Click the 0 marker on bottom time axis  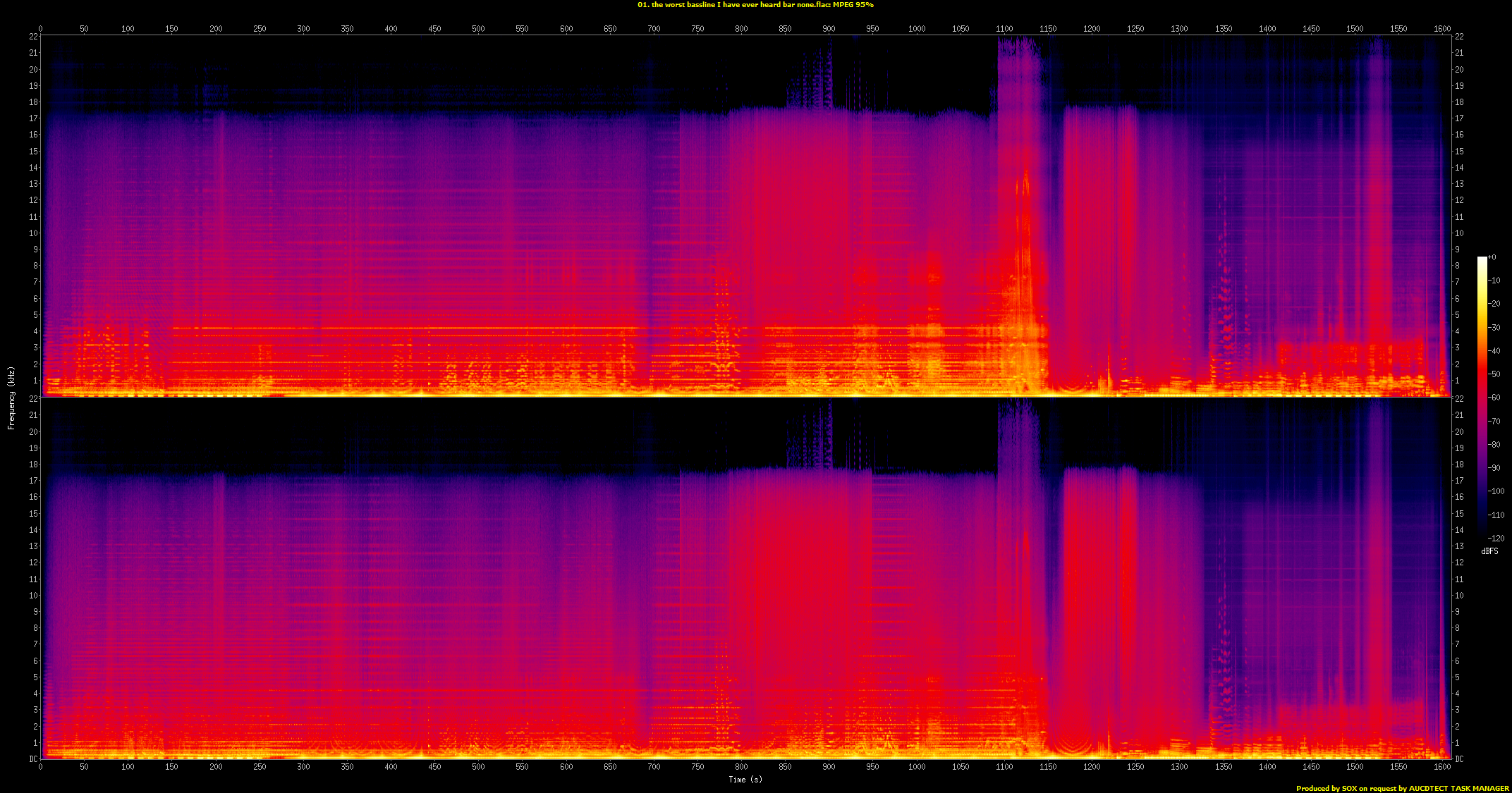coord(40,766)
